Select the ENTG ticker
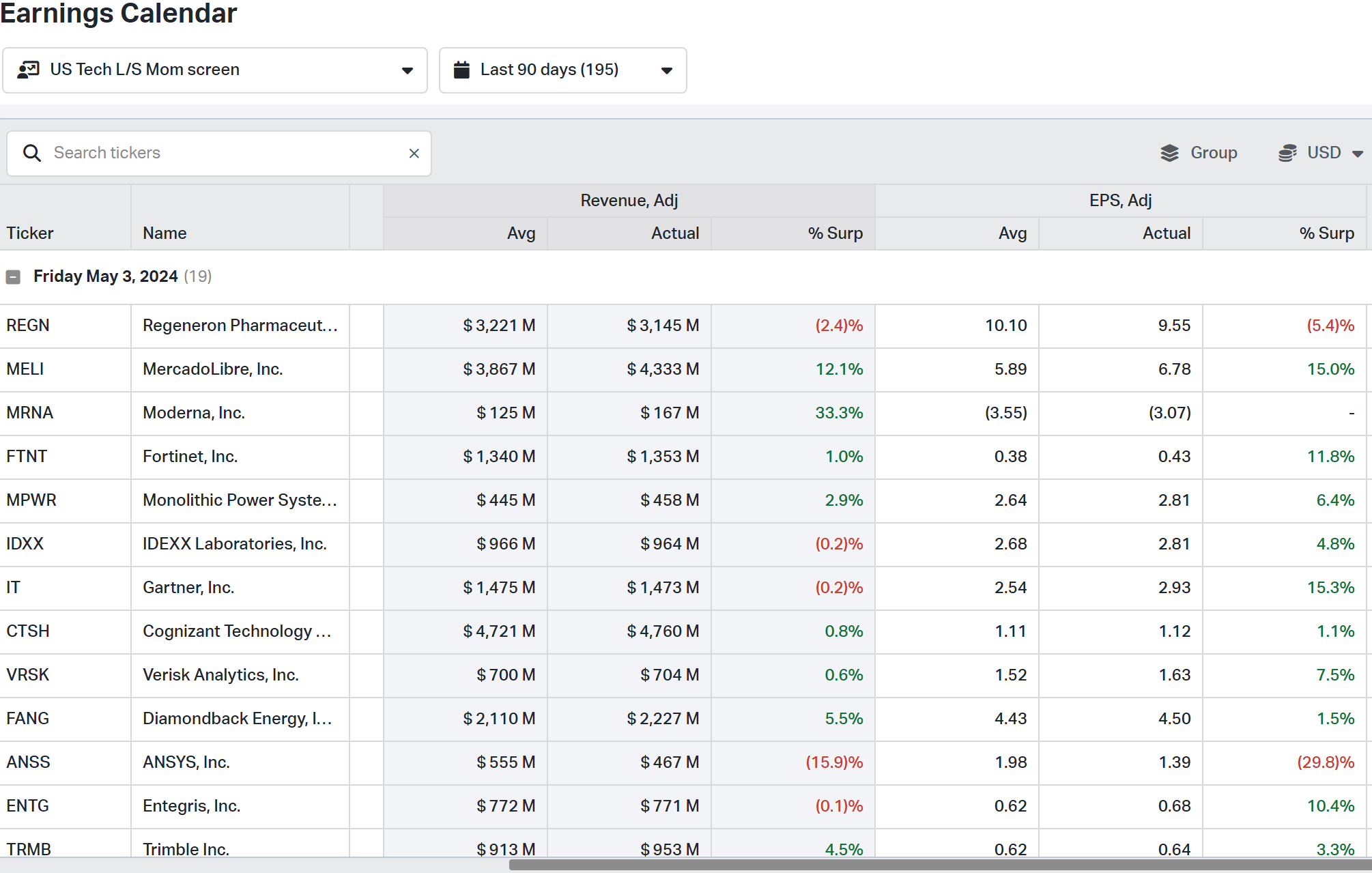The width and height of the screenshot is (1372, 873). 28,806
